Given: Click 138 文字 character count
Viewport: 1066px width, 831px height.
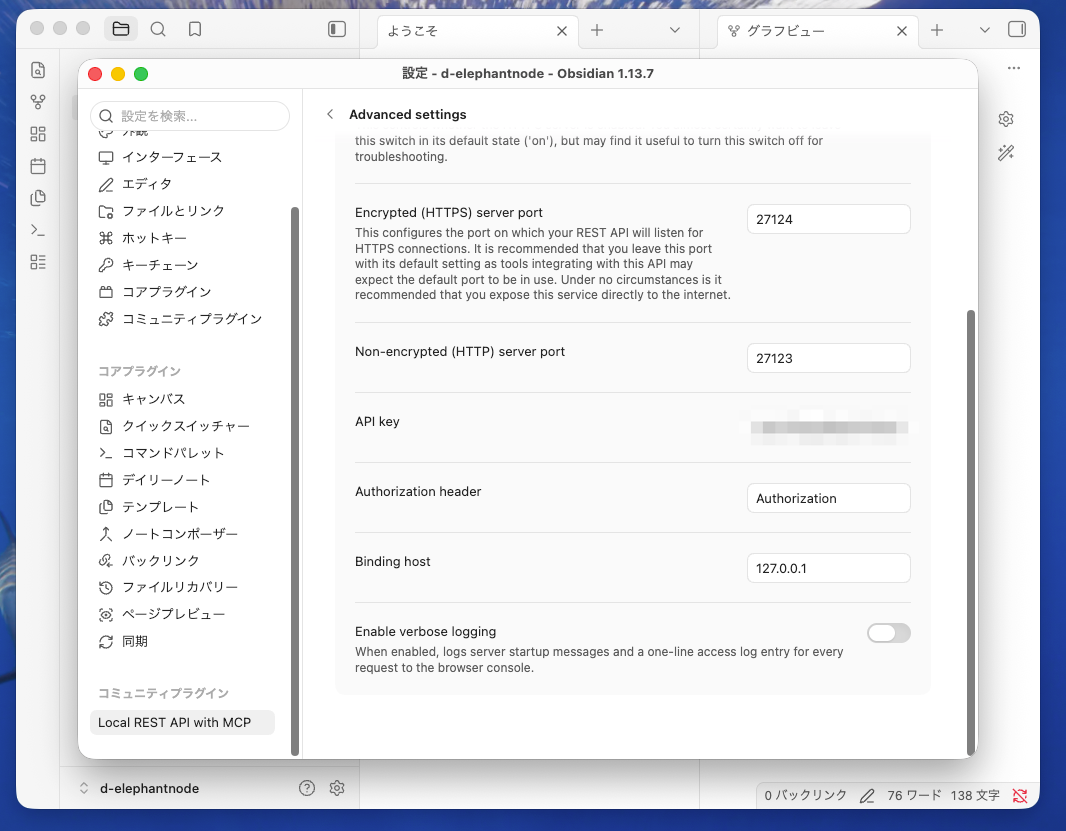Looking at the screenshot, I should pos(975,795).
